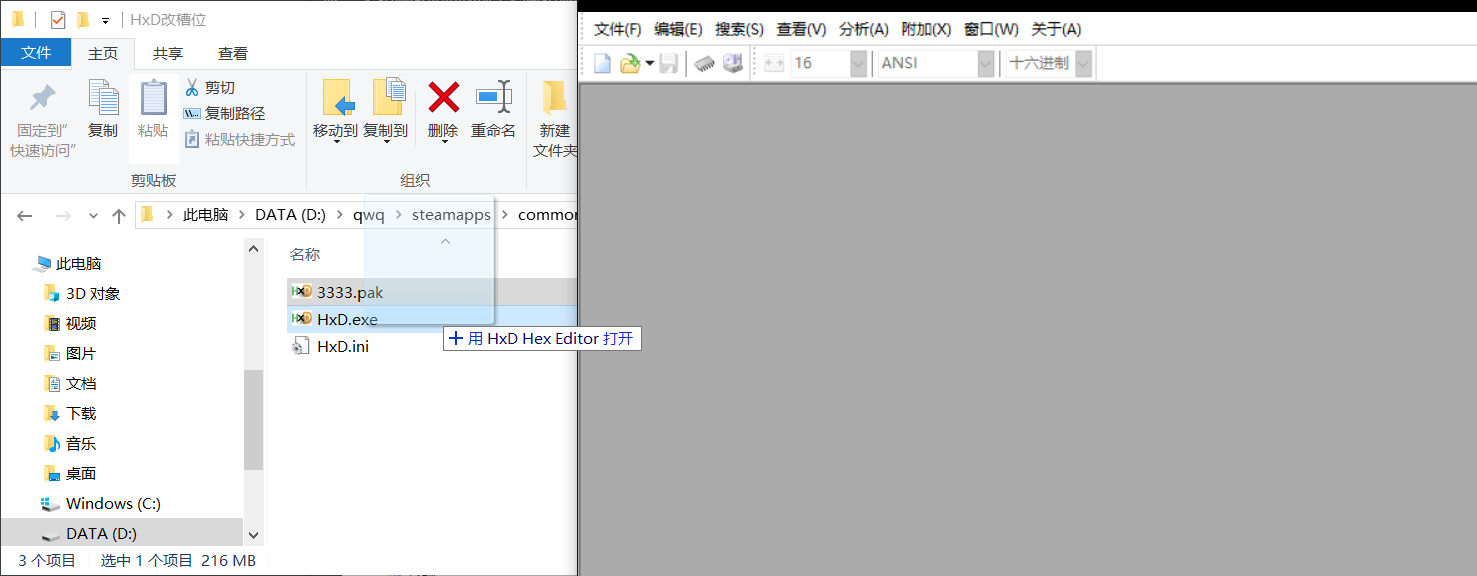Open the HxD 搜索(S) menu
This screenshot has height=576, width=1477.
[739, 29]
